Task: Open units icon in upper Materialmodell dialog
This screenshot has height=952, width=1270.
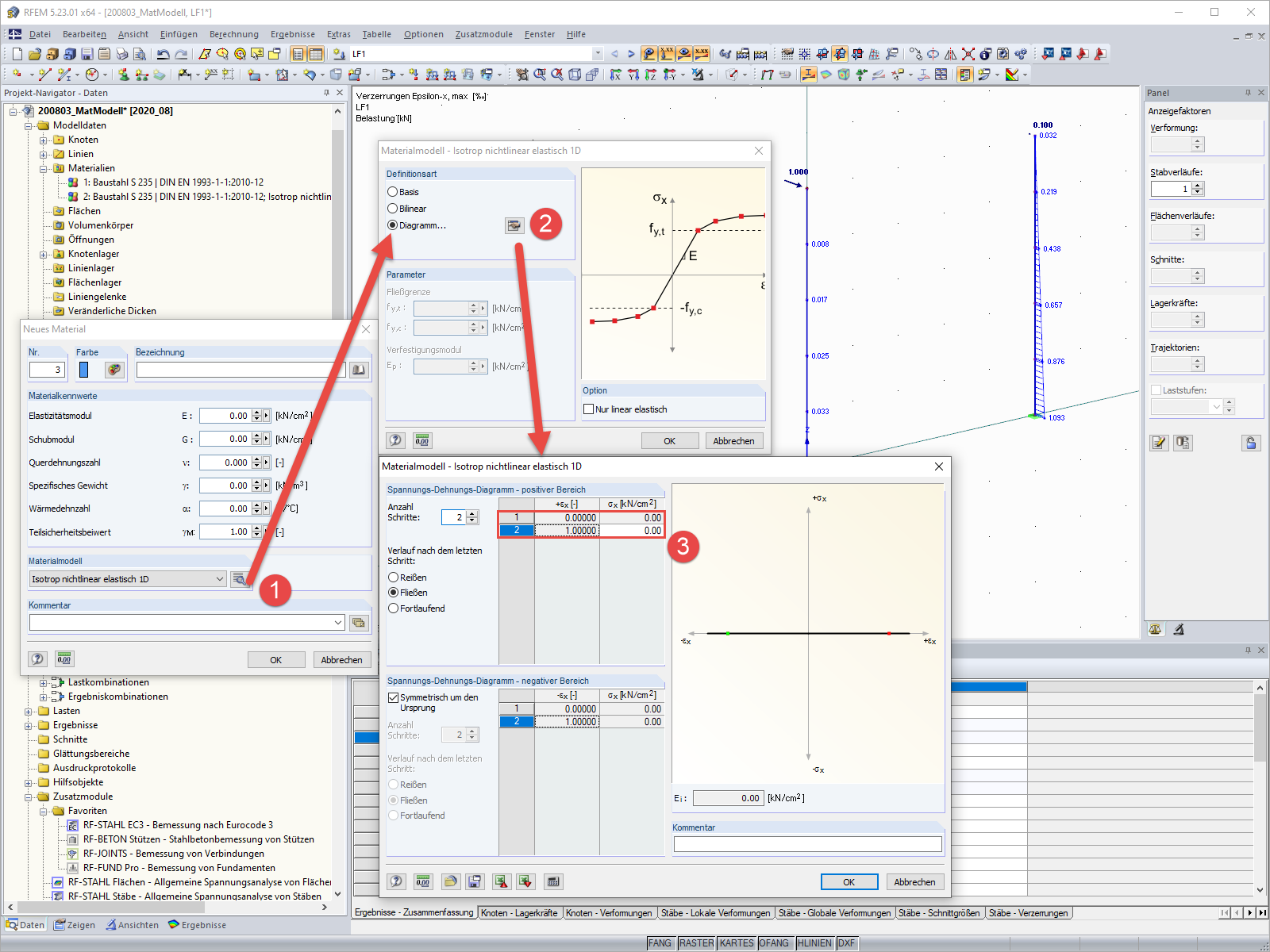Action: coord(422,440)
